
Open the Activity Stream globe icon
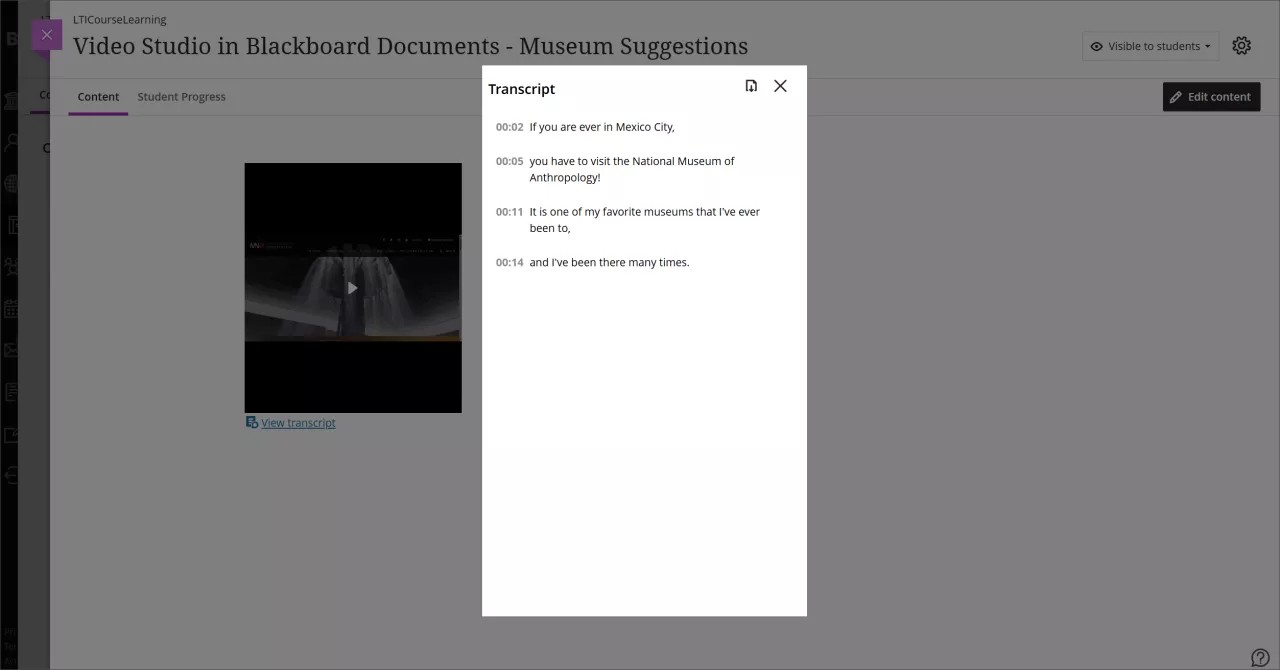tap(11, 184)
